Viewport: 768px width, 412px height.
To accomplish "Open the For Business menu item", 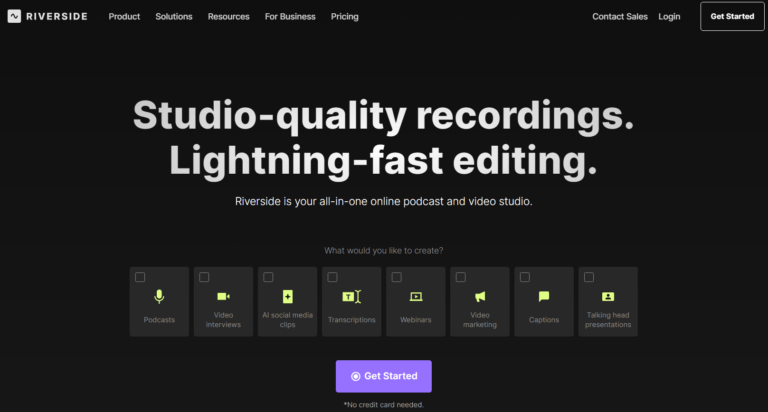I will pos(290,17).
